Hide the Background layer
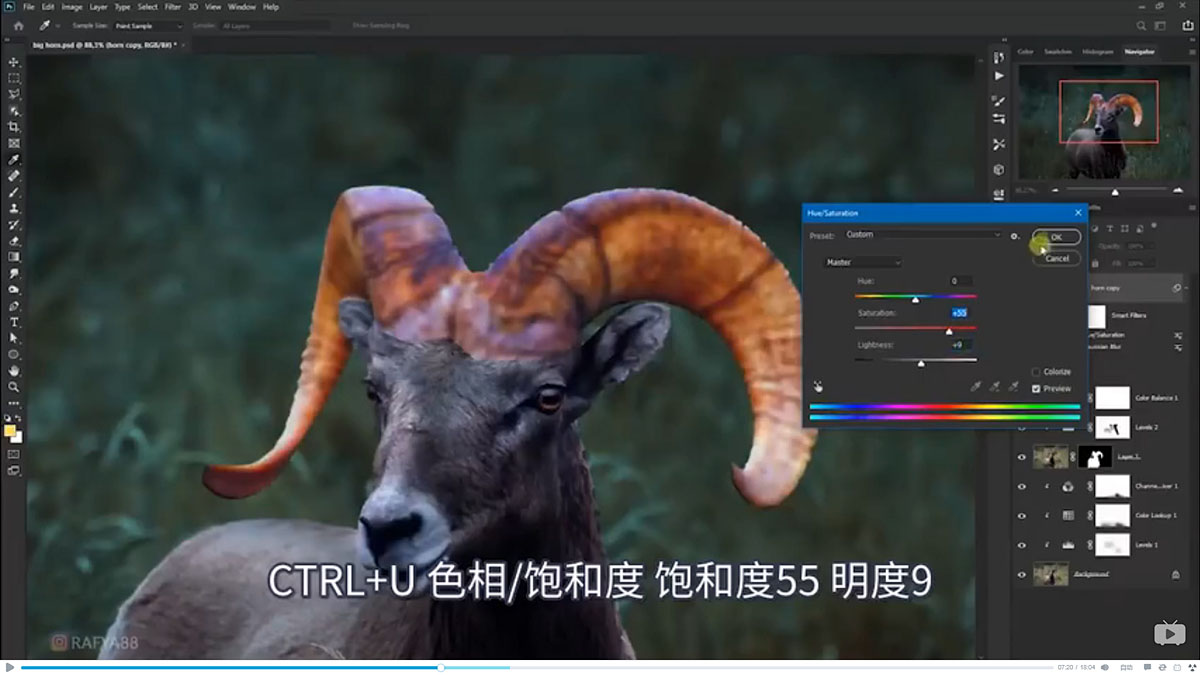 (x=1021, y=575)
